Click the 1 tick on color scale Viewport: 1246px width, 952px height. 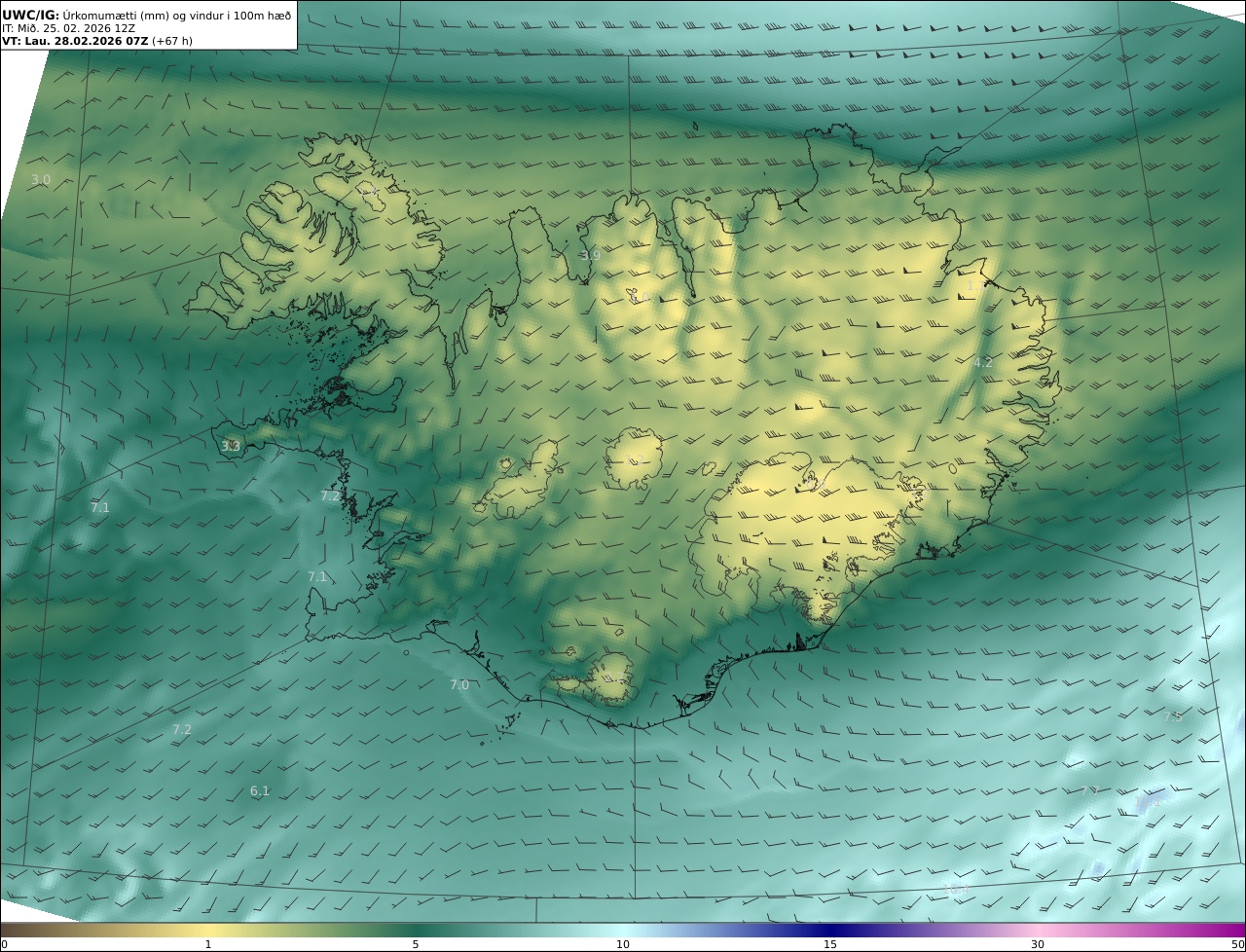[x=208, y=944]
